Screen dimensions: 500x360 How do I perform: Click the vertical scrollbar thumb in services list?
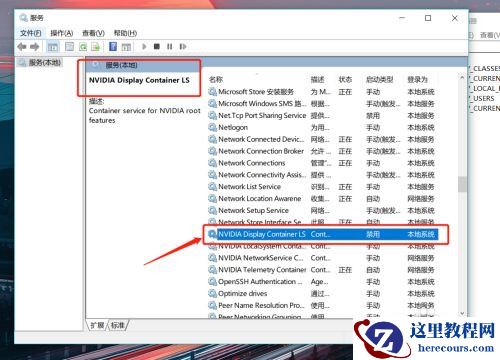click(x=462, y=184)
